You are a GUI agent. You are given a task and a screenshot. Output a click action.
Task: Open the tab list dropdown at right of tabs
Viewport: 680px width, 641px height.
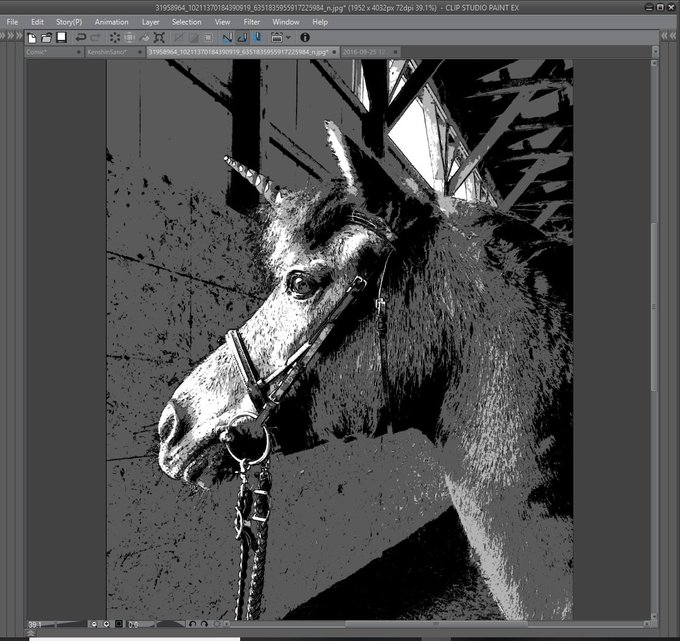[x=655, y=52]
